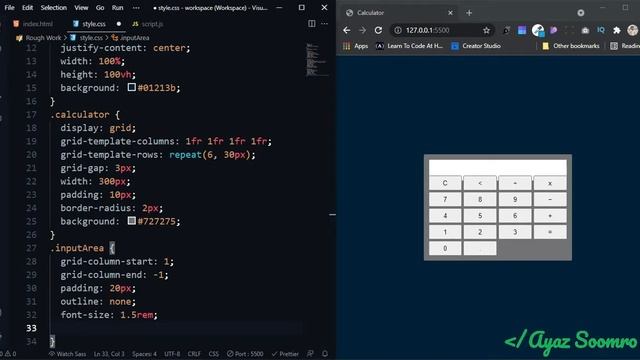Click the calculator 7 button
This screenshot has height=360, width=640.
coord(445,200)
